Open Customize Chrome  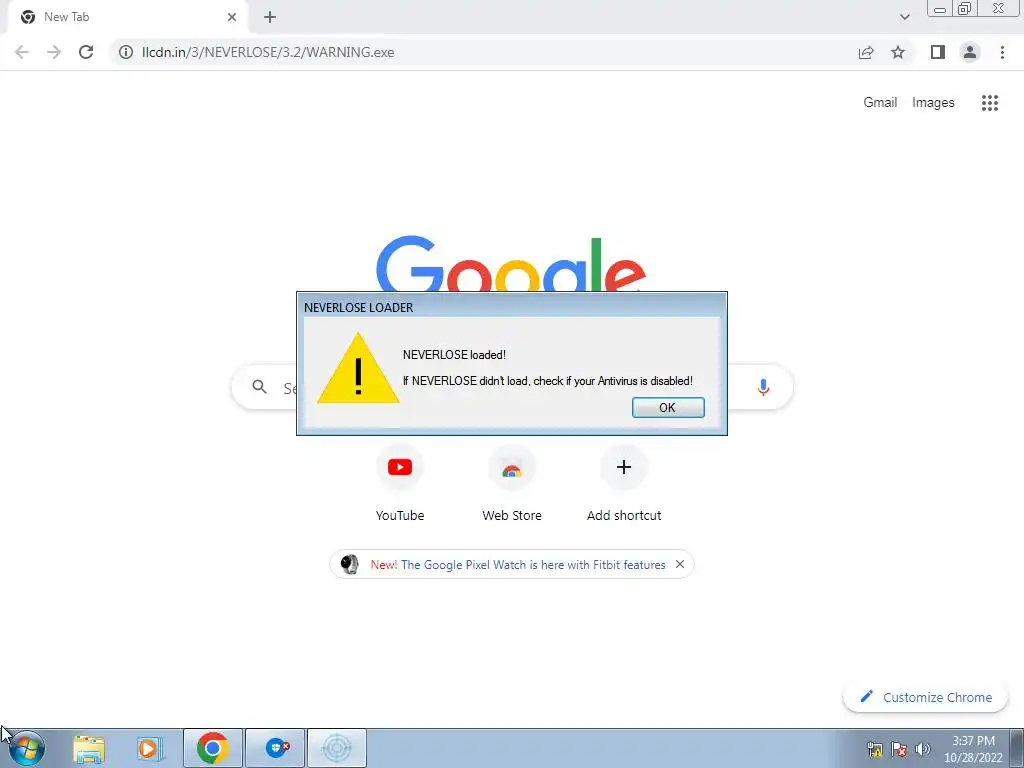pyautogui.click(x=925, y=697)
